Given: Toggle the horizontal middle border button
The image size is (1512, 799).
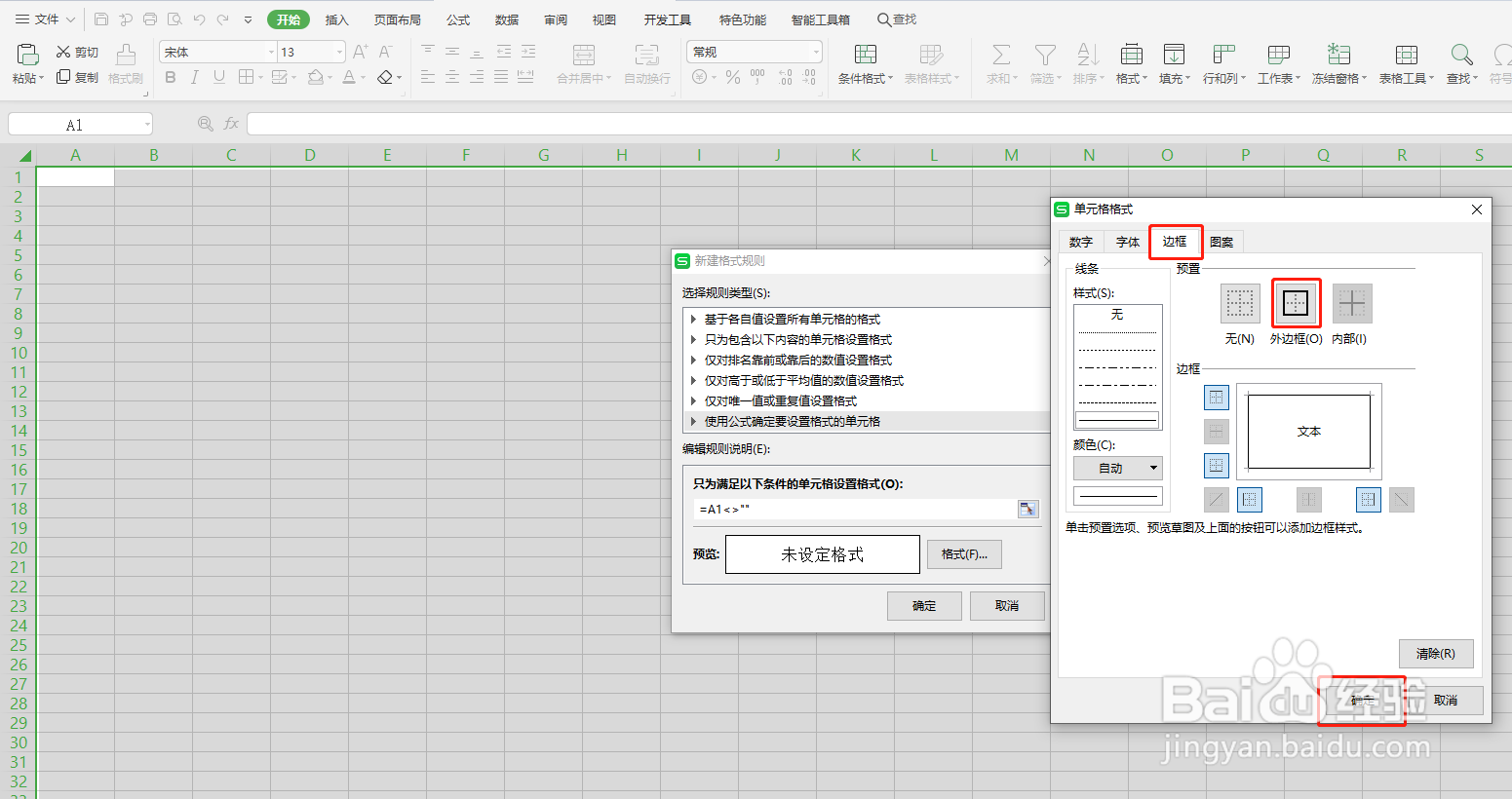Looking at the screenshot, I should pyautogui.click(x=1217, y=432).
